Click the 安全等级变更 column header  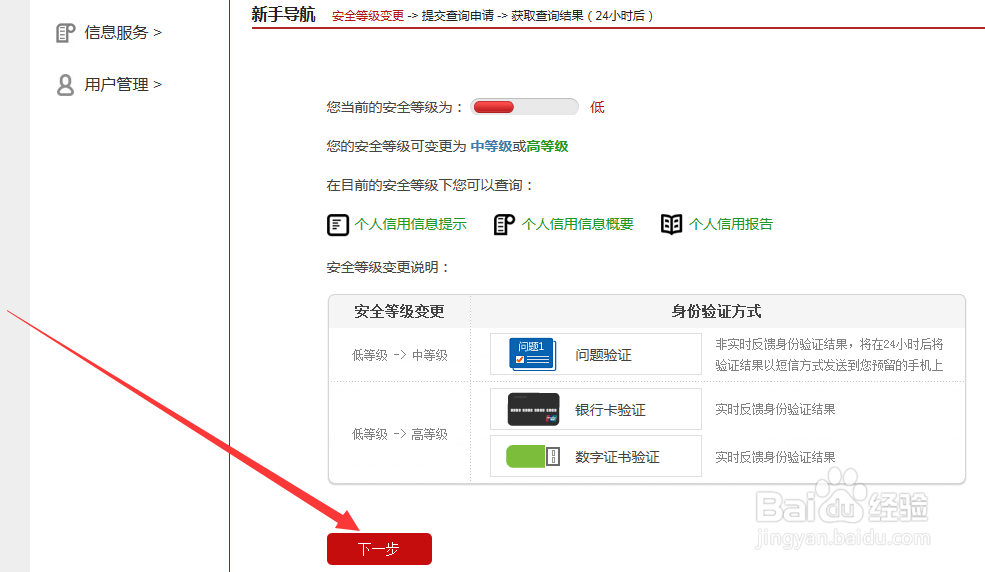tap(400, 311)
